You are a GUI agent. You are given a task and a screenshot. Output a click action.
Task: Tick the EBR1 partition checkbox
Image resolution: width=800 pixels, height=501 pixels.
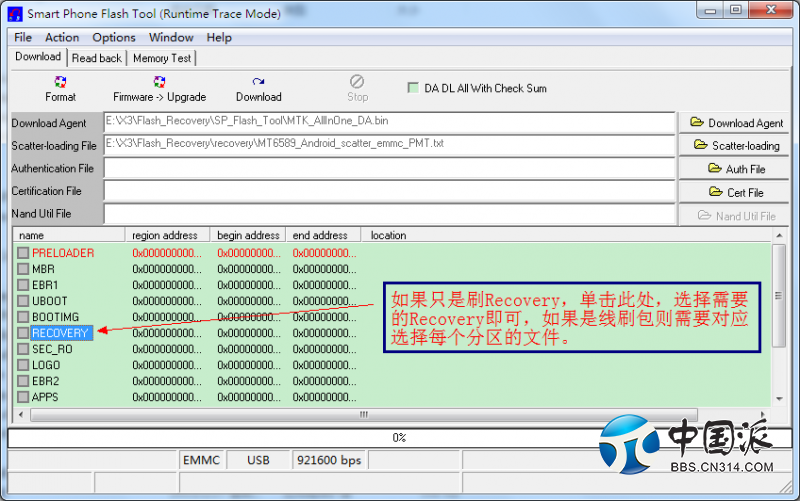point(23,285)
